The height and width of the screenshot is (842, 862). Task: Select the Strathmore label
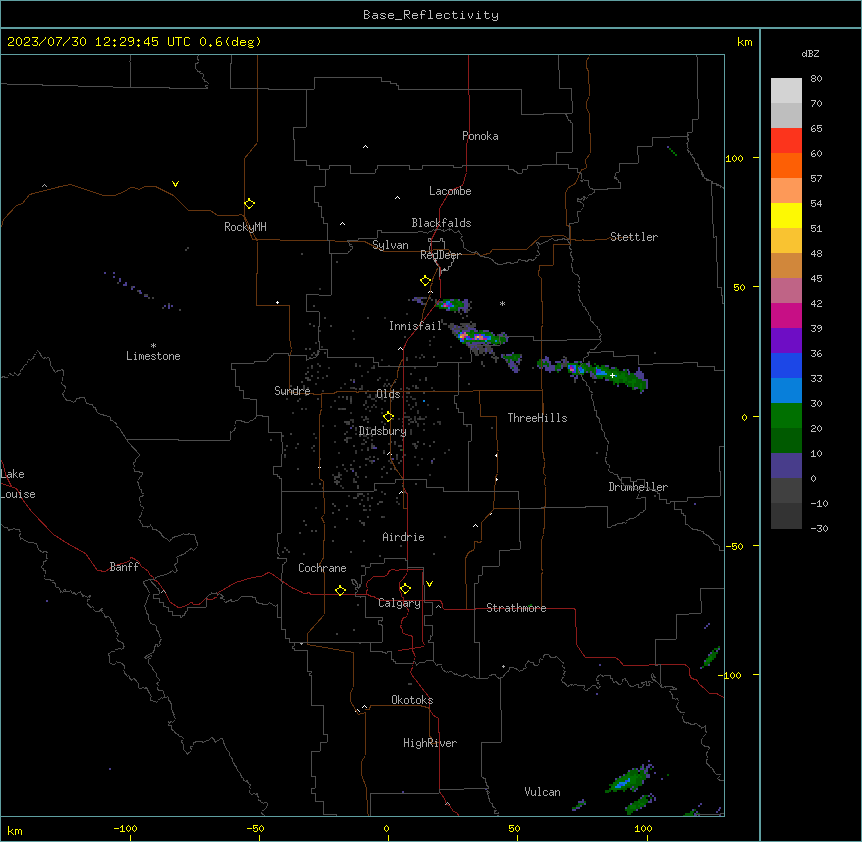click(x=516, y=608)
